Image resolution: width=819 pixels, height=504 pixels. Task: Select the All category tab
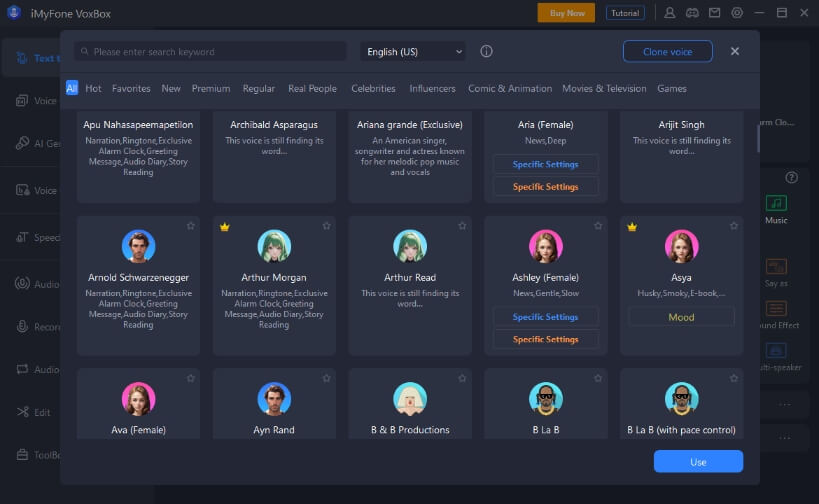pyautogui.click(x=72, y=88)
